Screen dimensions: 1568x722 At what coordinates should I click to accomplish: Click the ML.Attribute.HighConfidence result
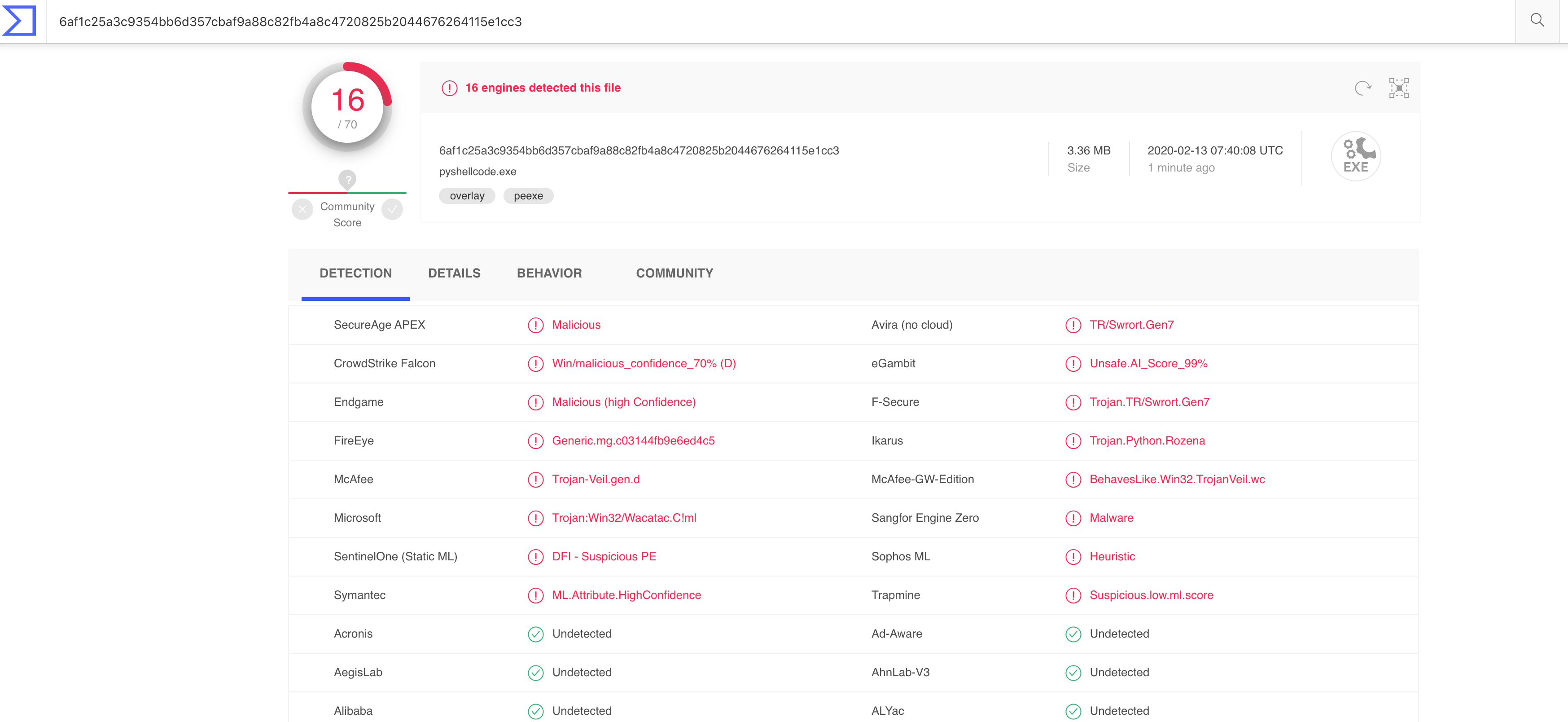[x=626, y=595]
